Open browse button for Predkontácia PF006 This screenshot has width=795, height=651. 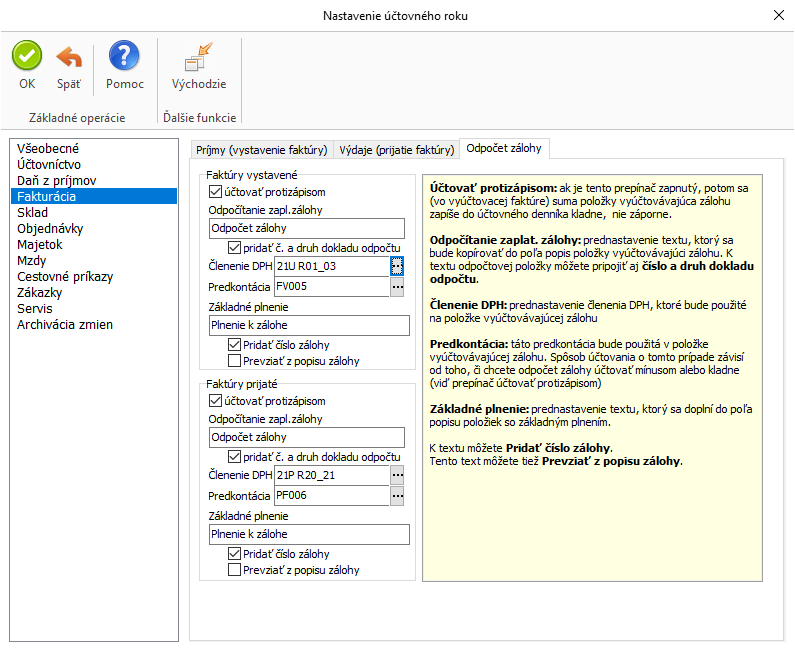tap(397, 495)
